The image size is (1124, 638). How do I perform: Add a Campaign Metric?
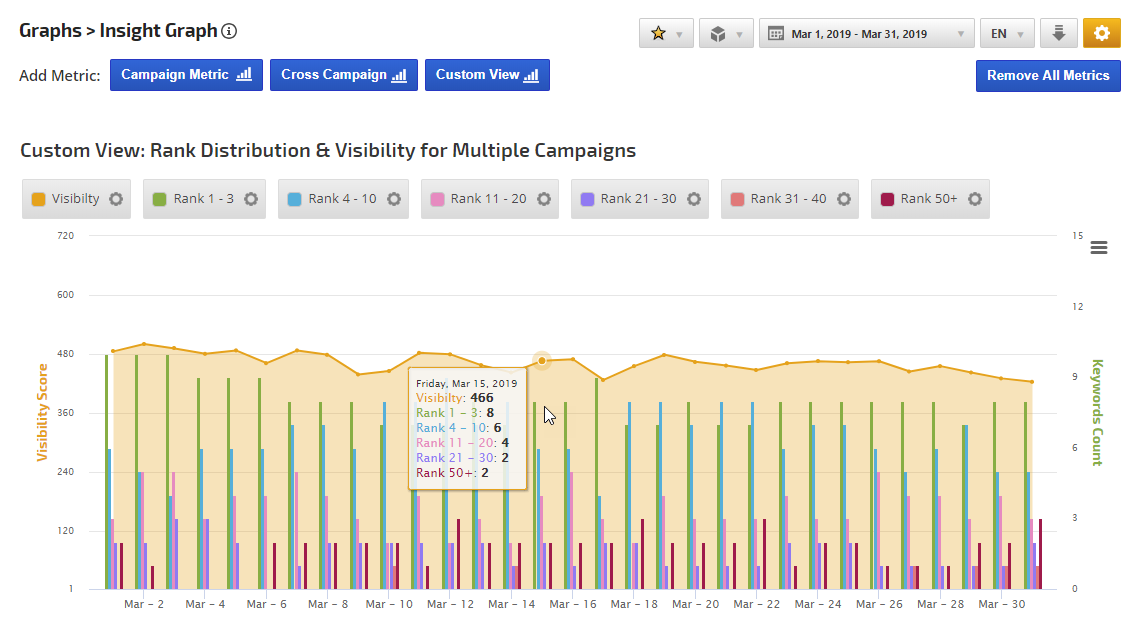click(186, 75)
